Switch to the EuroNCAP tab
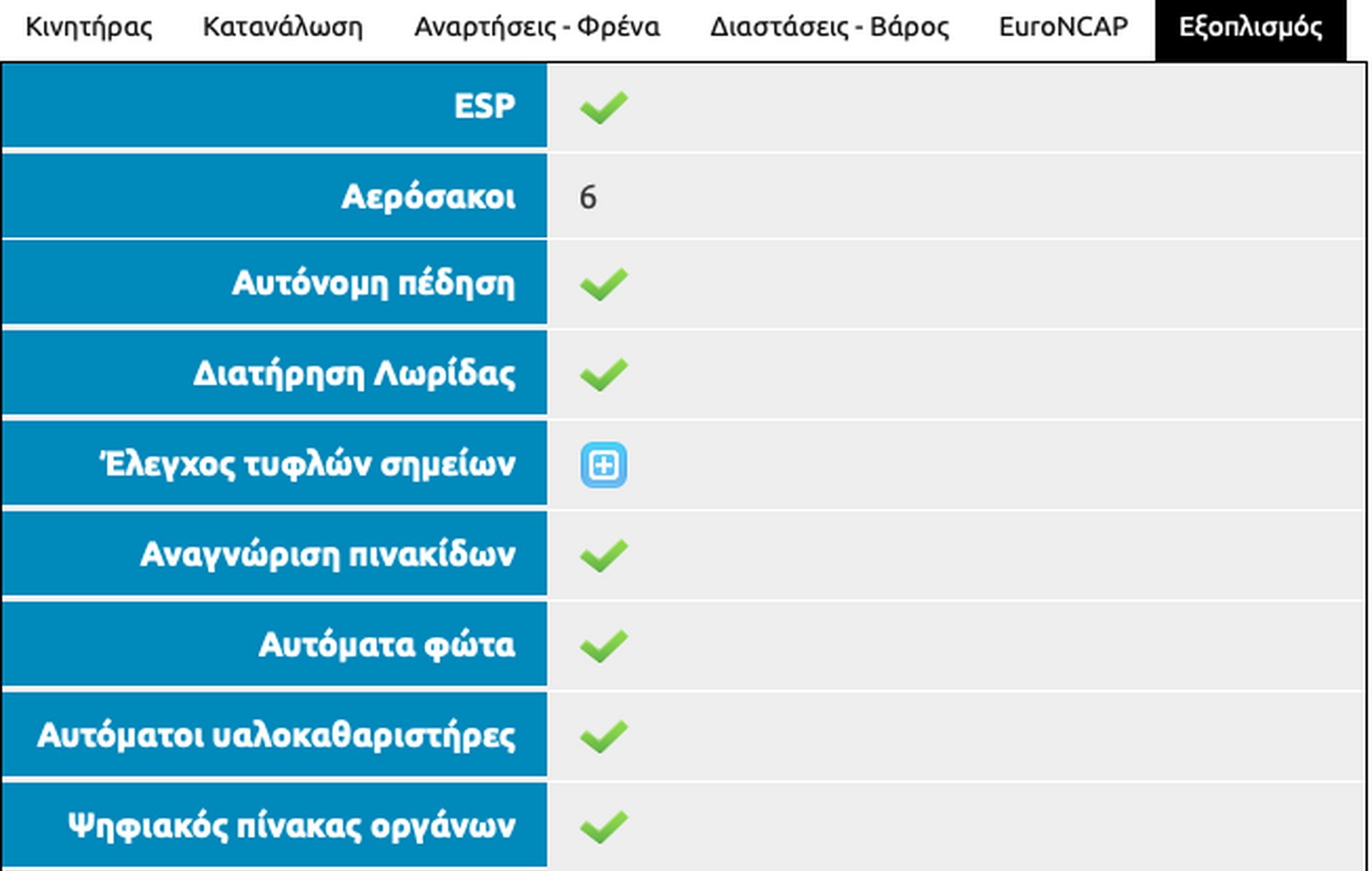 point(1063,27)
